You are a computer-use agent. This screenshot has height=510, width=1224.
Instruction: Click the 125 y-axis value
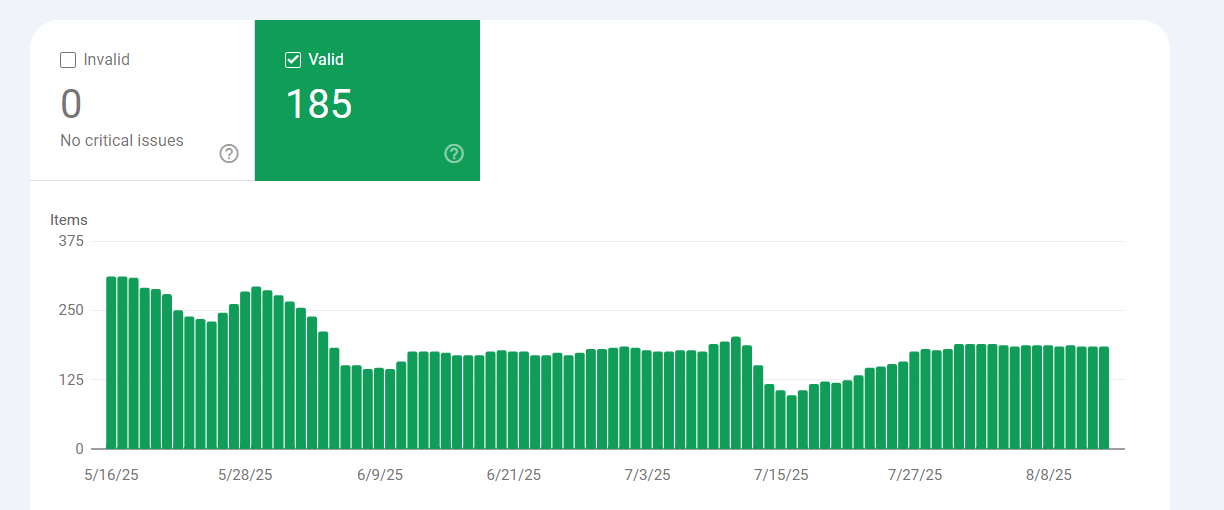point(71,379)
